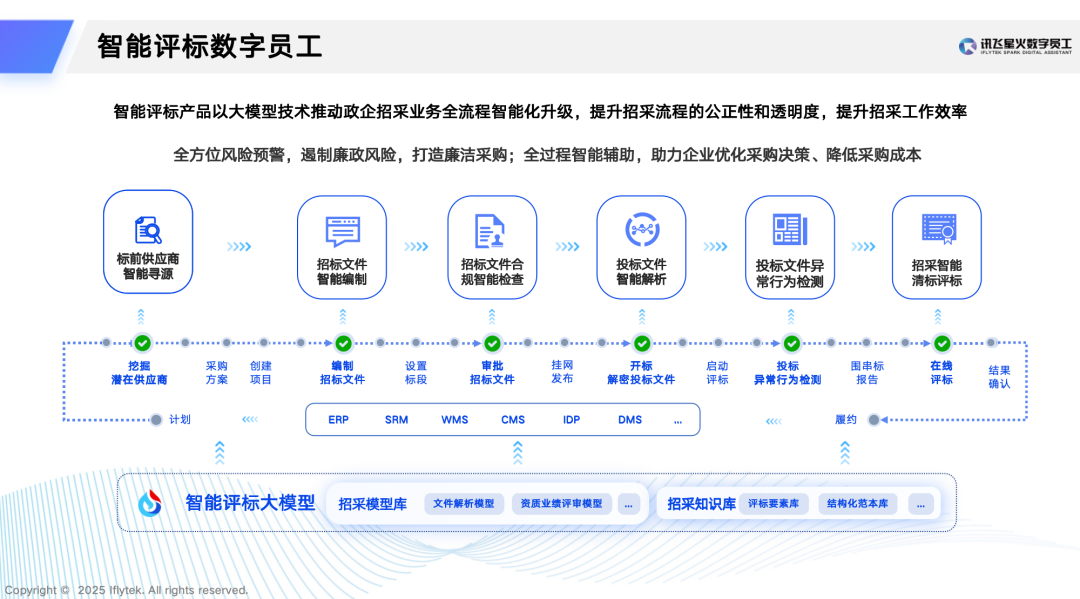Image resolution: width=1080 pixels, height=599 pixels.
Task: Click the left-pointing arrows near 计划
Action: [x=250, y=419]
